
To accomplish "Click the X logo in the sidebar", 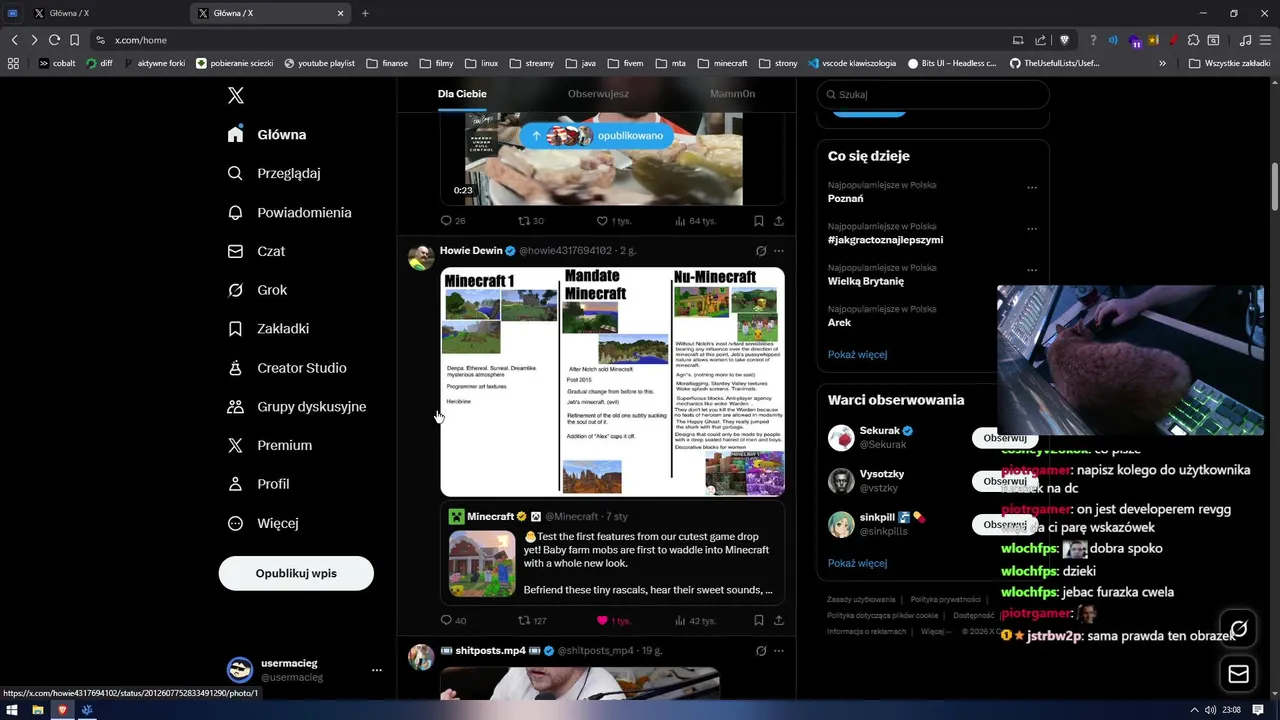I will [235, 95].
